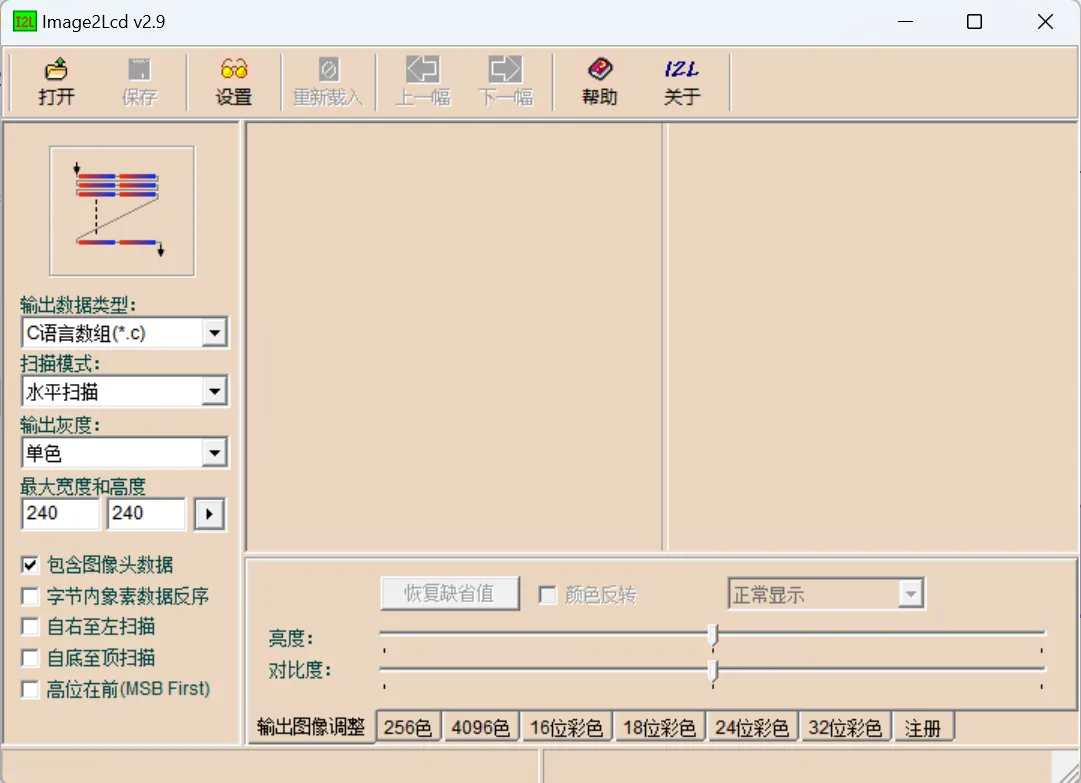Open the 注册 tab
This screenshot has height=783, width=1081.
pyautogui.click(x=923, y=728)
